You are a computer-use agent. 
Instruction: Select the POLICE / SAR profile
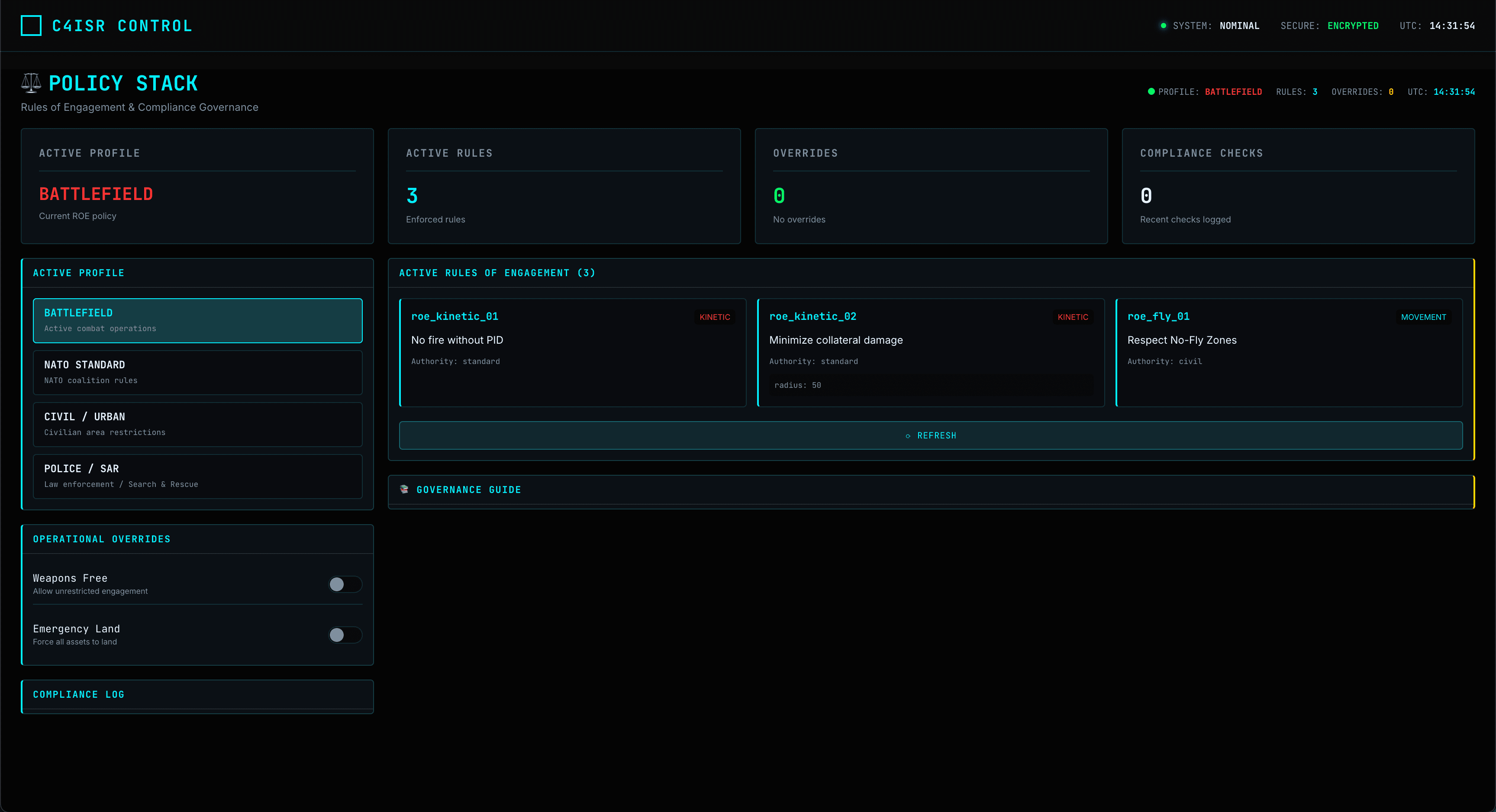click(x=197, y=476)
